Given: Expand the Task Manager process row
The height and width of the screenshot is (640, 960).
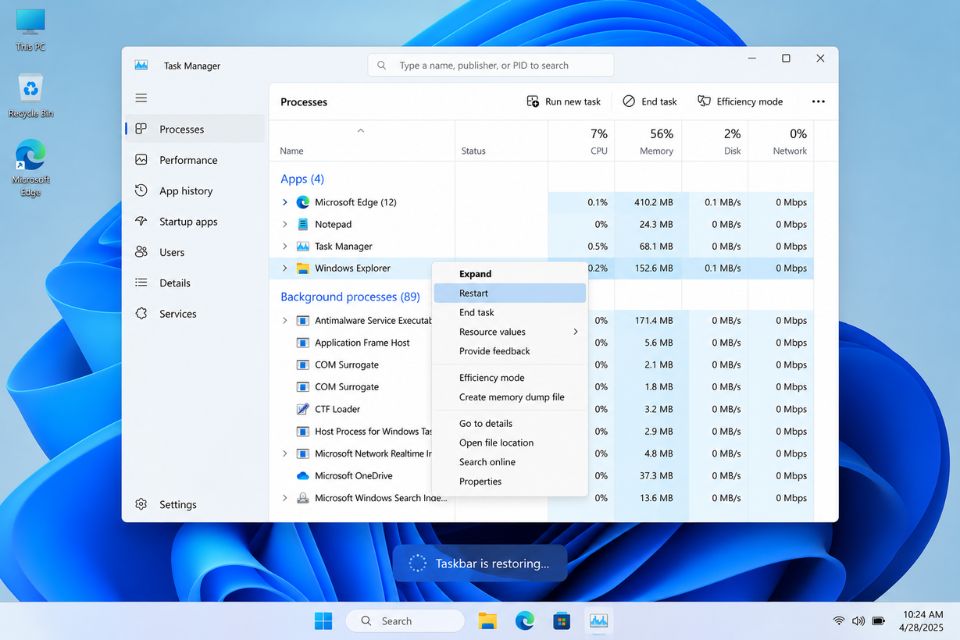Looking at the screenshot, I should coord(285,246).
